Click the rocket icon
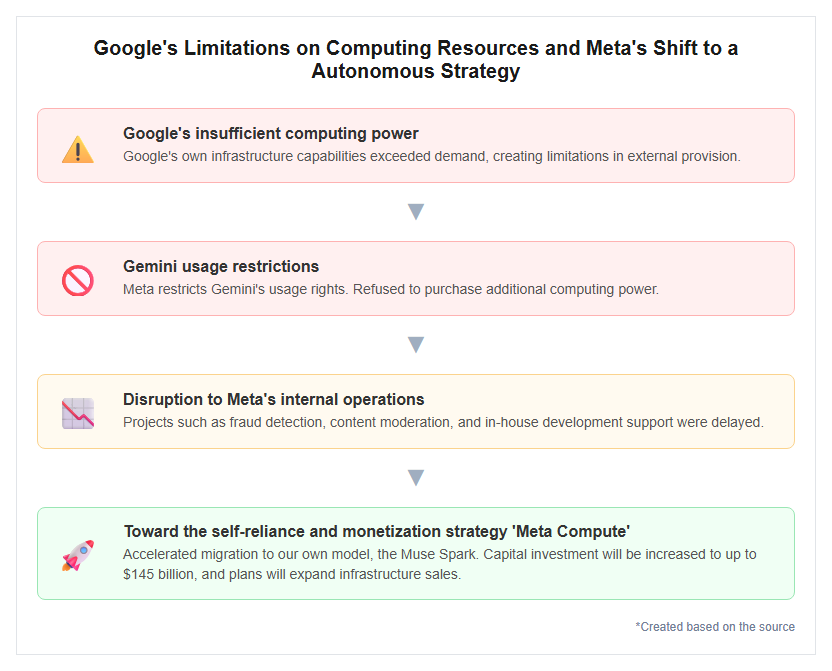Screen dimensions: 832x671 [78, 555]
